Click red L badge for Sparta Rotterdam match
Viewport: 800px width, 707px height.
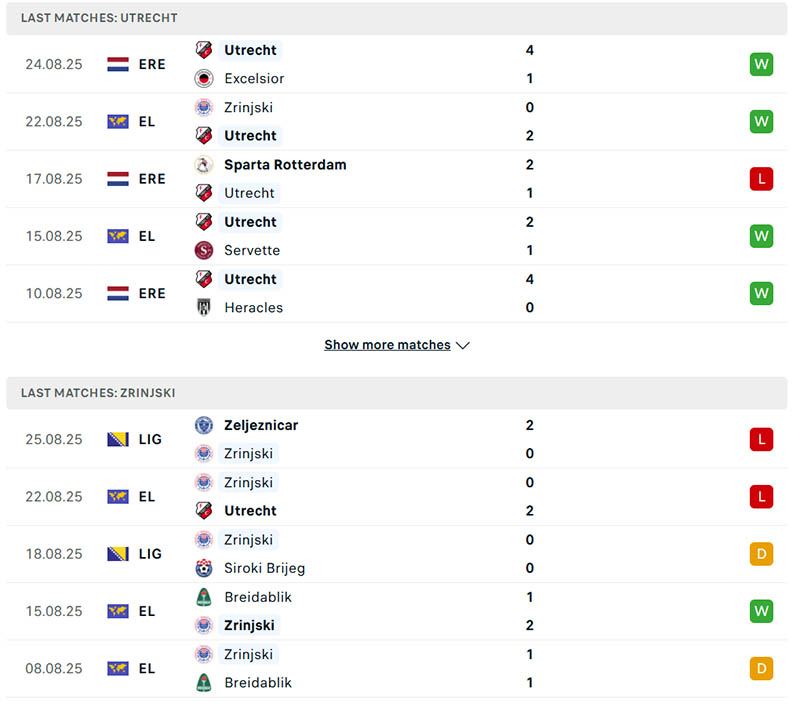761,179
